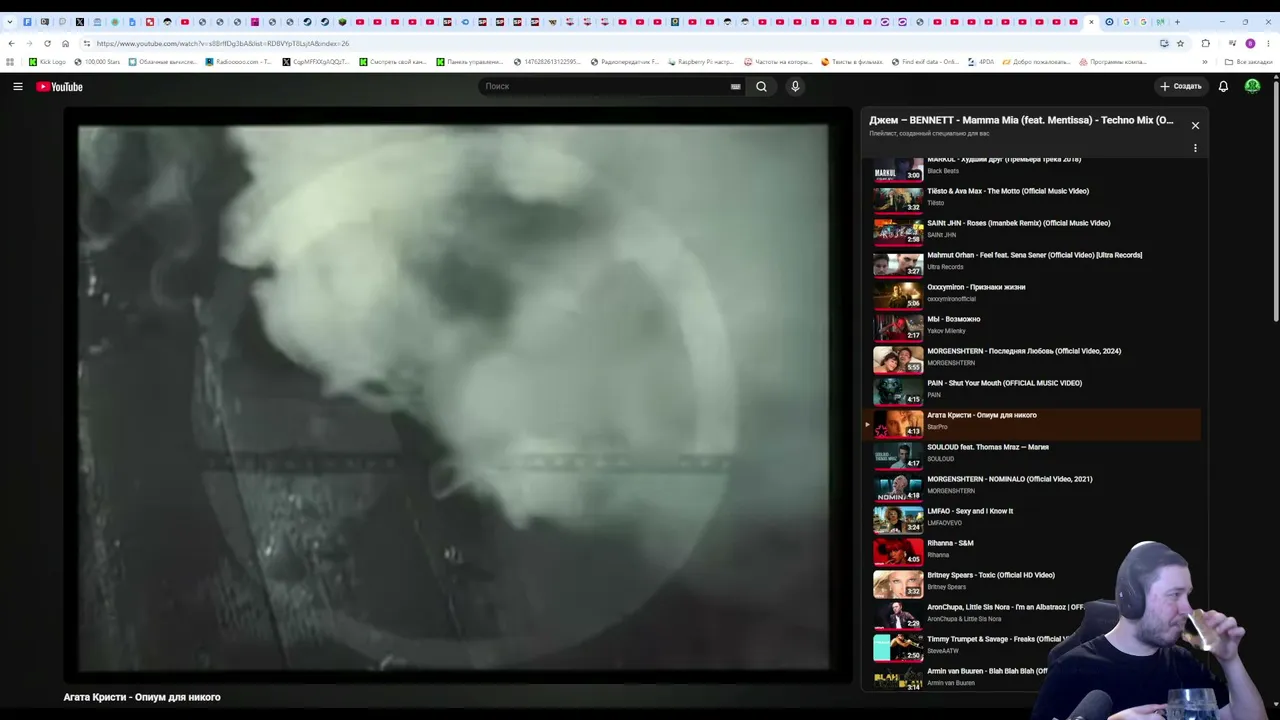Viewport: 1280px width, 720px height.
Task: Play SOULOUD feat. Thomas Mraz — Магия
Action: click(988, 447)
